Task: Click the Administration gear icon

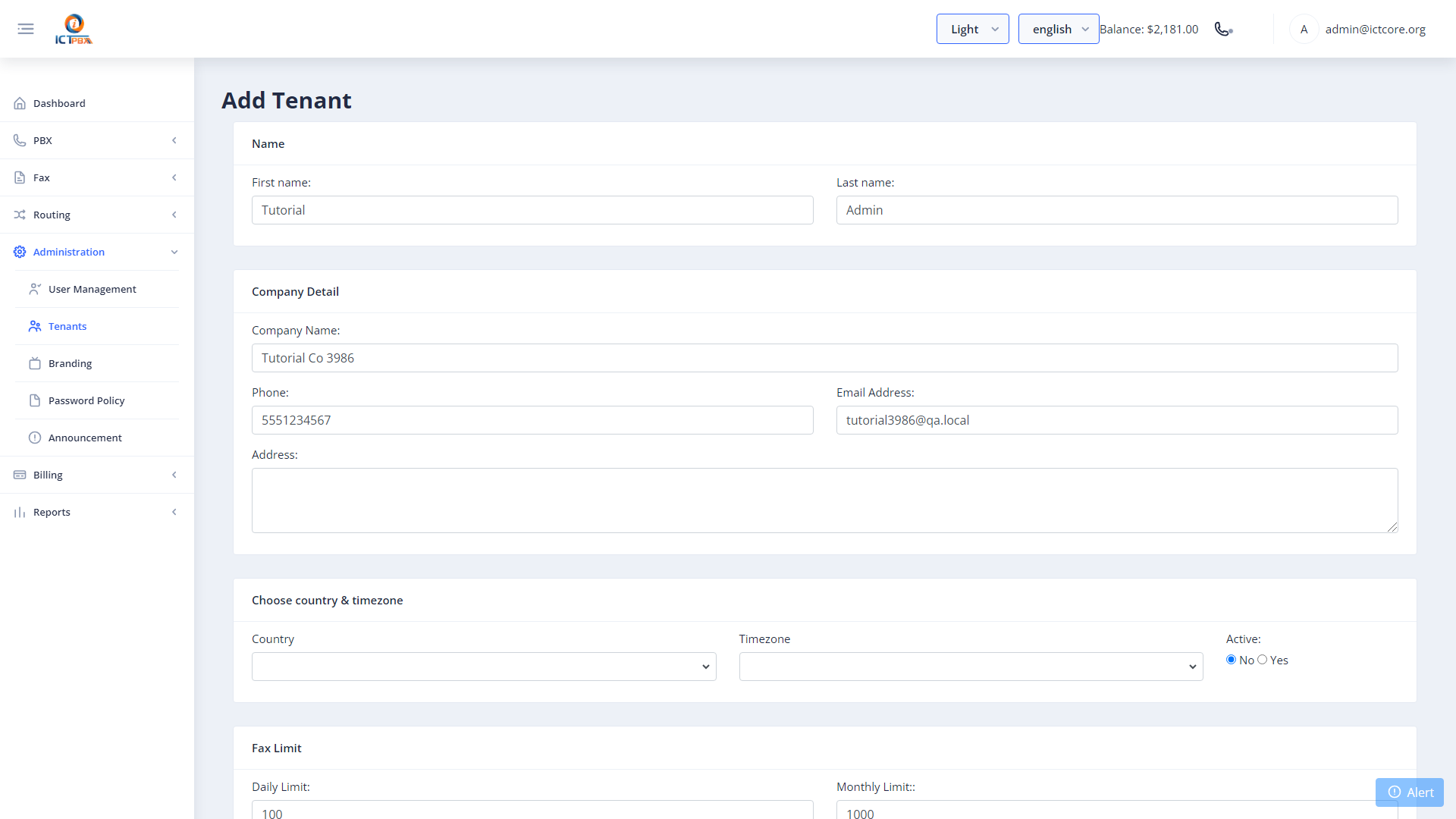Action: (x=20, y=252)
